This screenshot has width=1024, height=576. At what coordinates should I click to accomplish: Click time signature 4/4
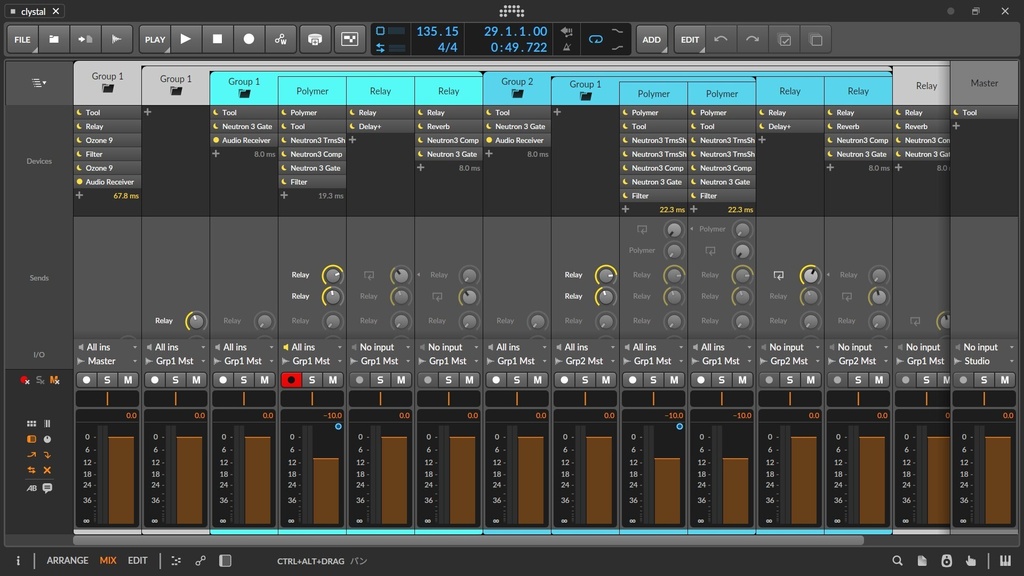tap(447, 48)
